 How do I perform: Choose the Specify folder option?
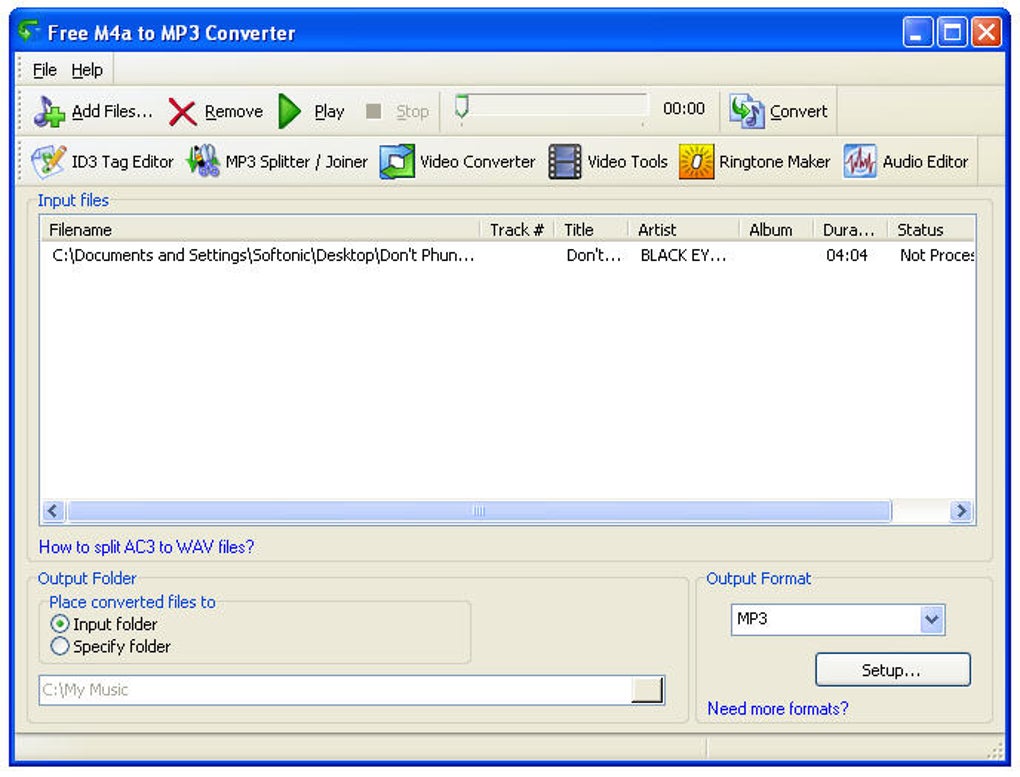(62, 646)
